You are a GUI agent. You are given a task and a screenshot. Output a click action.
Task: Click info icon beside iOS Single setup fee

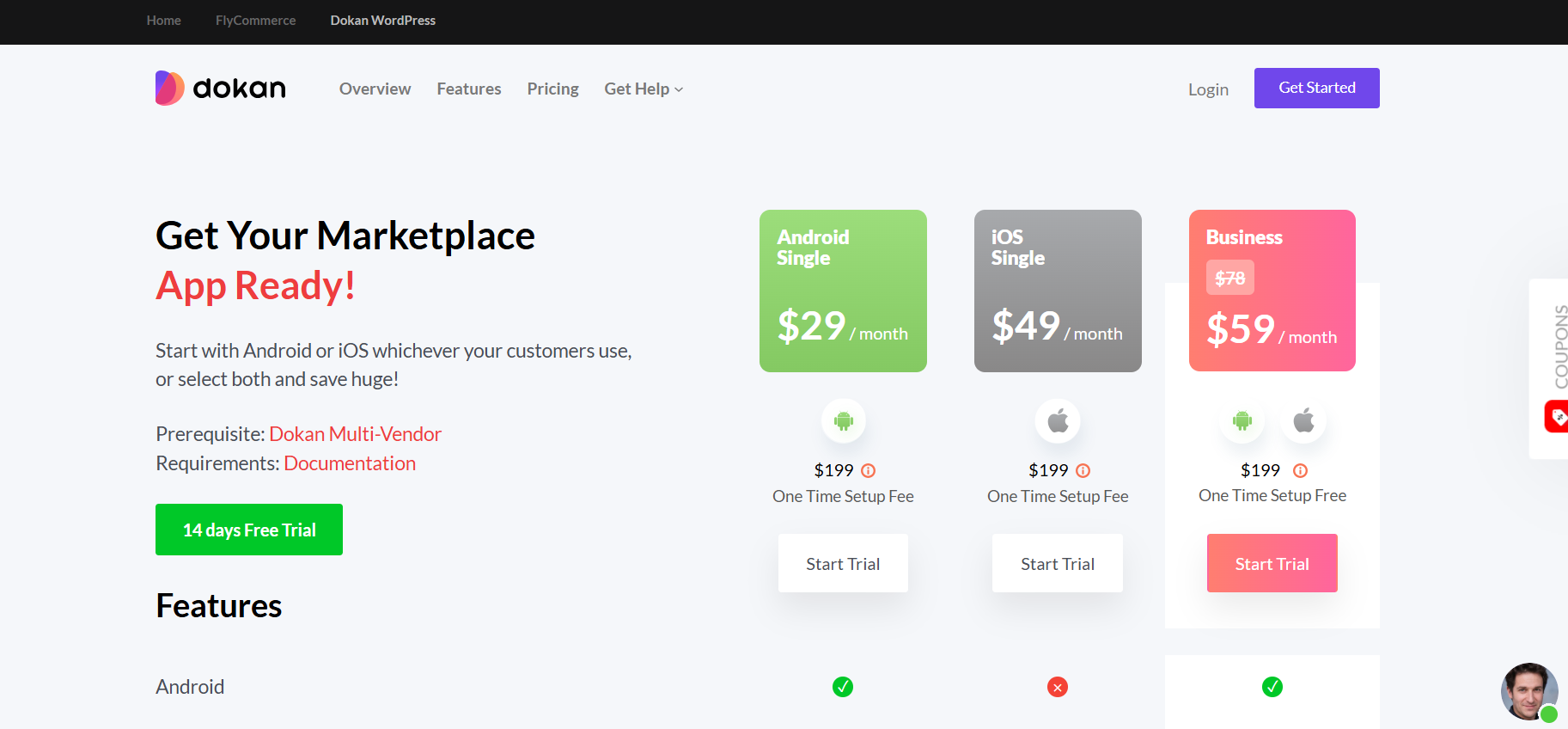[x=1083, y=470]
